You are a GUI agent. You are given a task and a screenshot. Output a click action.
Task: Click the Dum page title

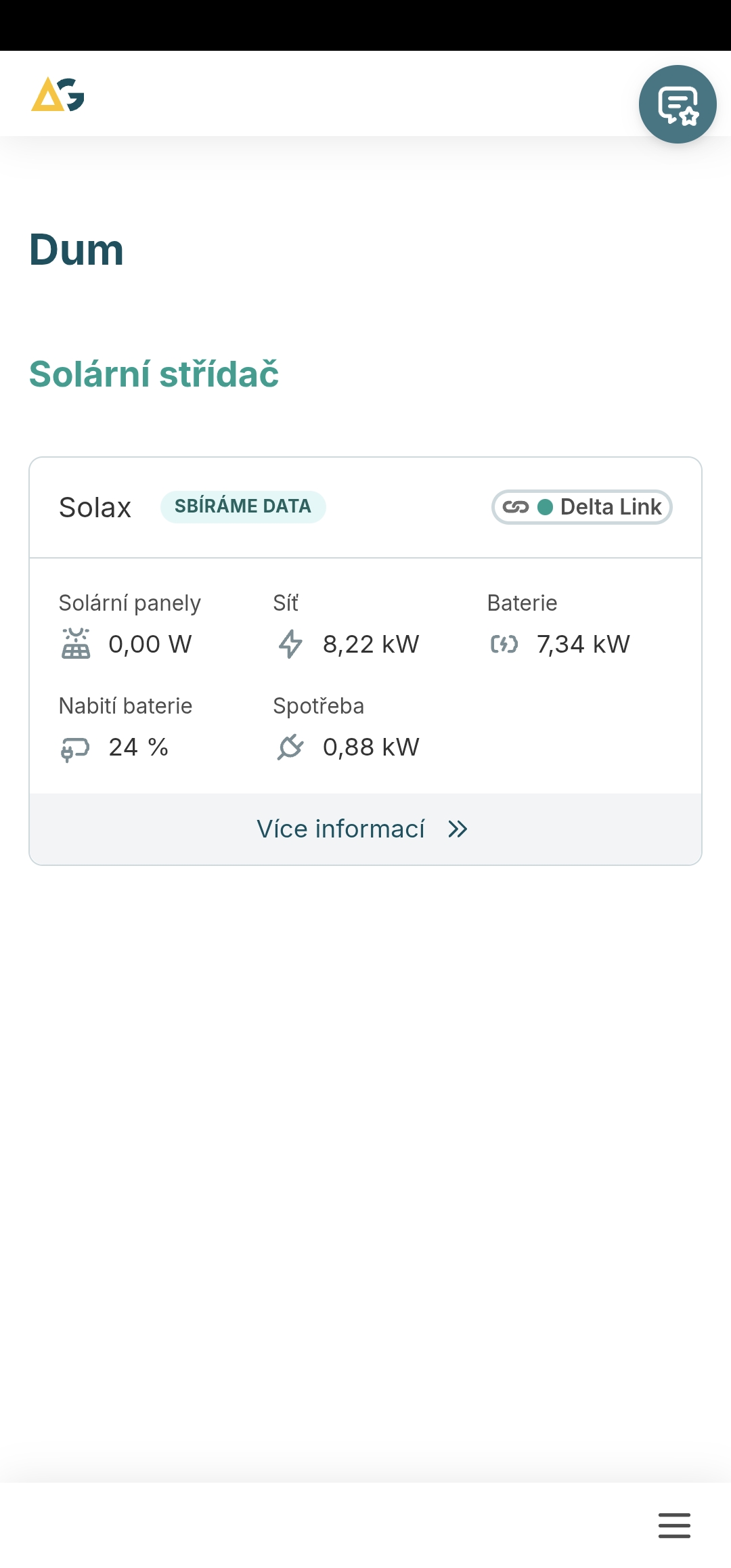pyautogui.click(x=76, y=250)
